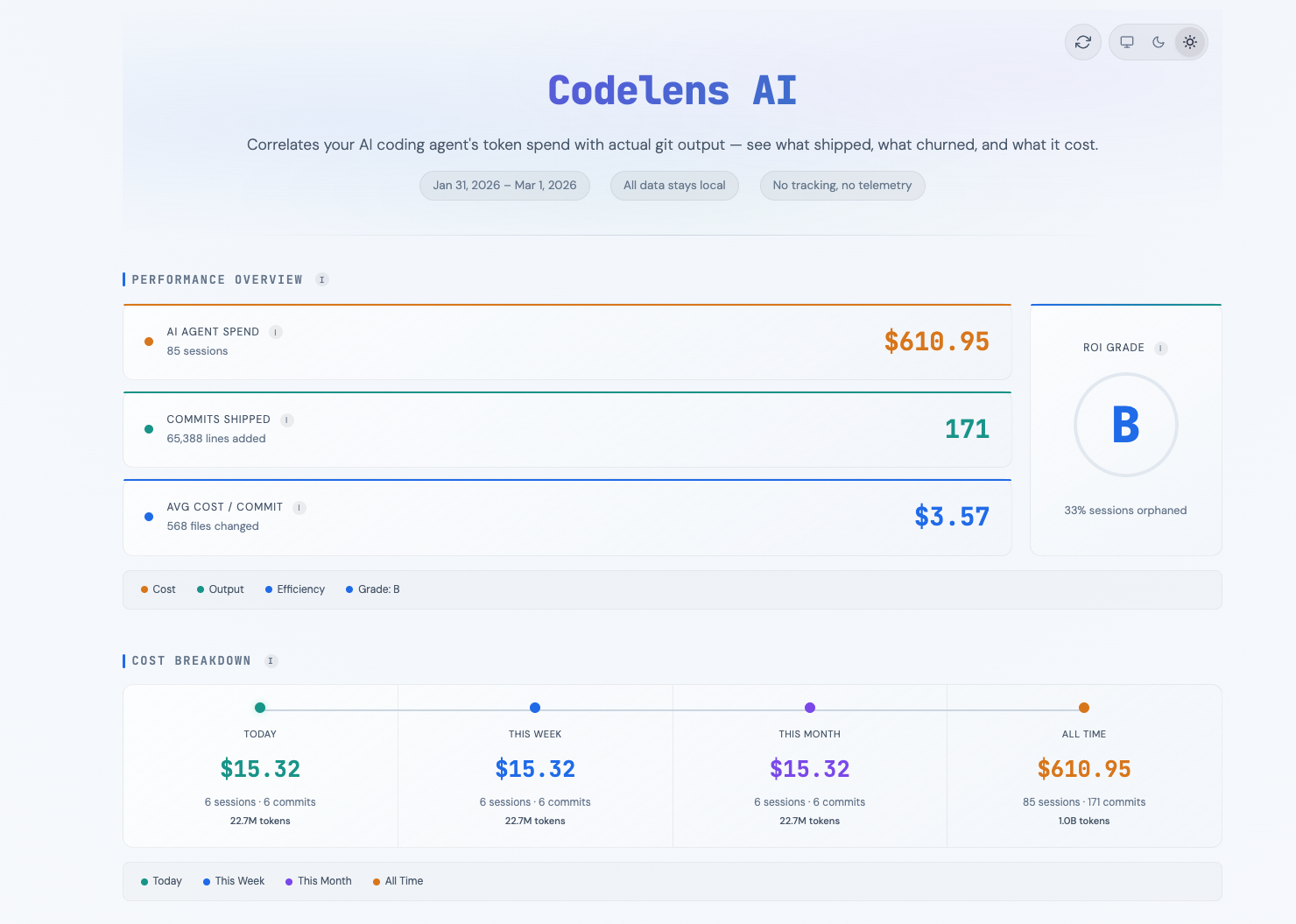Select the sun light mode icon
This screenshot has width=1296, height=924.
point(1189,41)
